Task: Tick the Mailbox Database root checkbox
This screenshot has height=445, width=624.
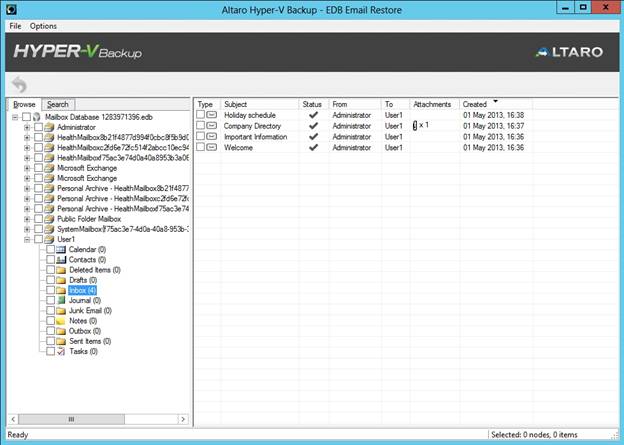Action: (x=26, y=117)
